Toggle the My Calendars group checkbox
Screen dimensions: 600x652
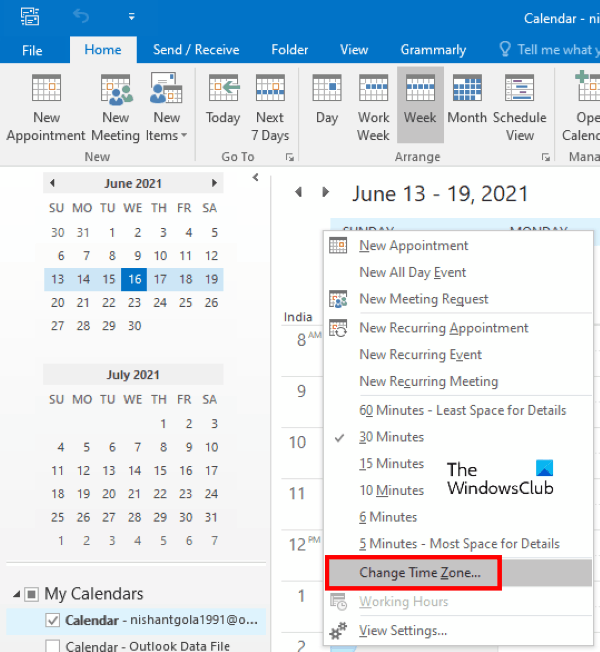point(32,595)
